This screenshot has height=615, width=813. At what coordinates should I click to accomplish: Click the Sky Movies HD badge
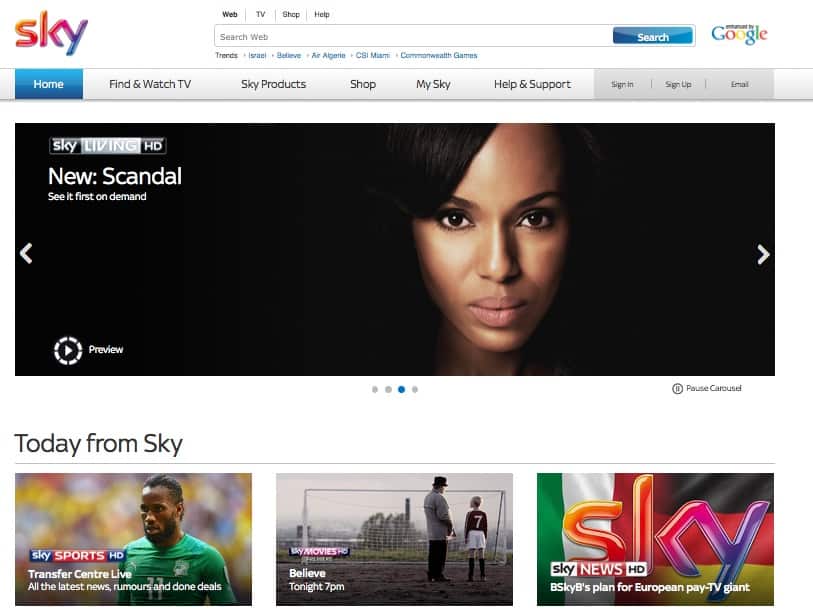(x=319, y=552)
